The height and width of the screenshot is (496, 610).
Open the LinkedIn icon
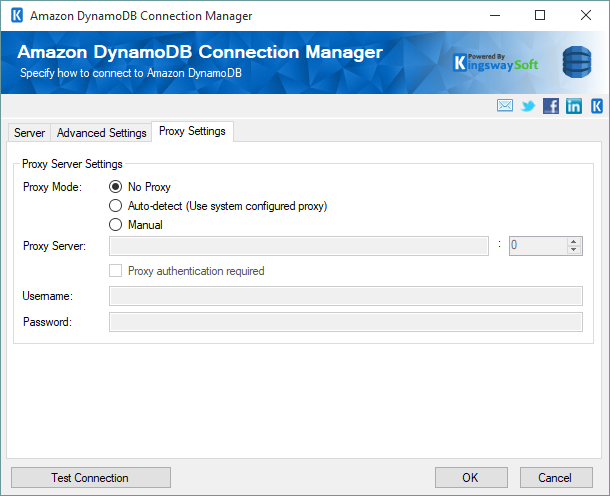(574, 106)
